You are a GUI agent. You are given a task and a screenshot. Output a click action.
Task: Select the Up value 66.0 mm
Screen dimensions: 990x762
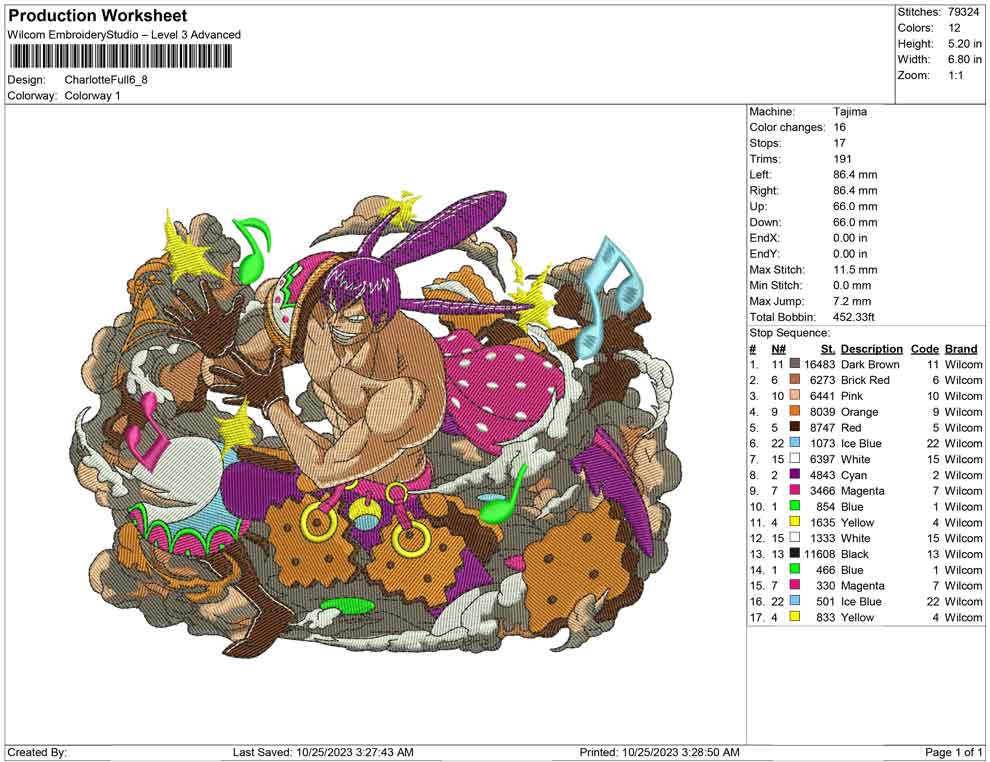(855, 206)
